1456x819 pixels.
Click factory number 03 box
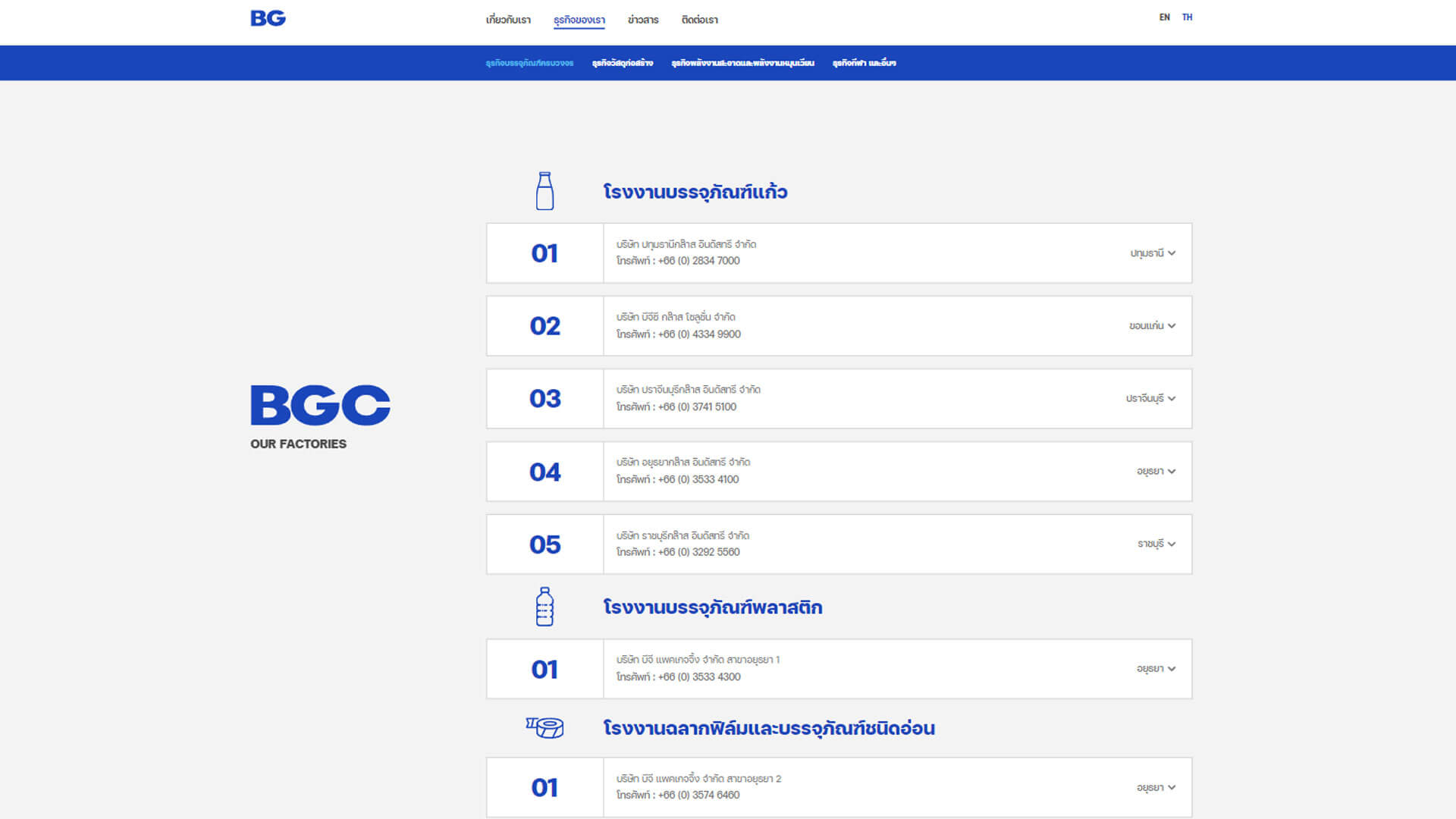tap(544, 399)
